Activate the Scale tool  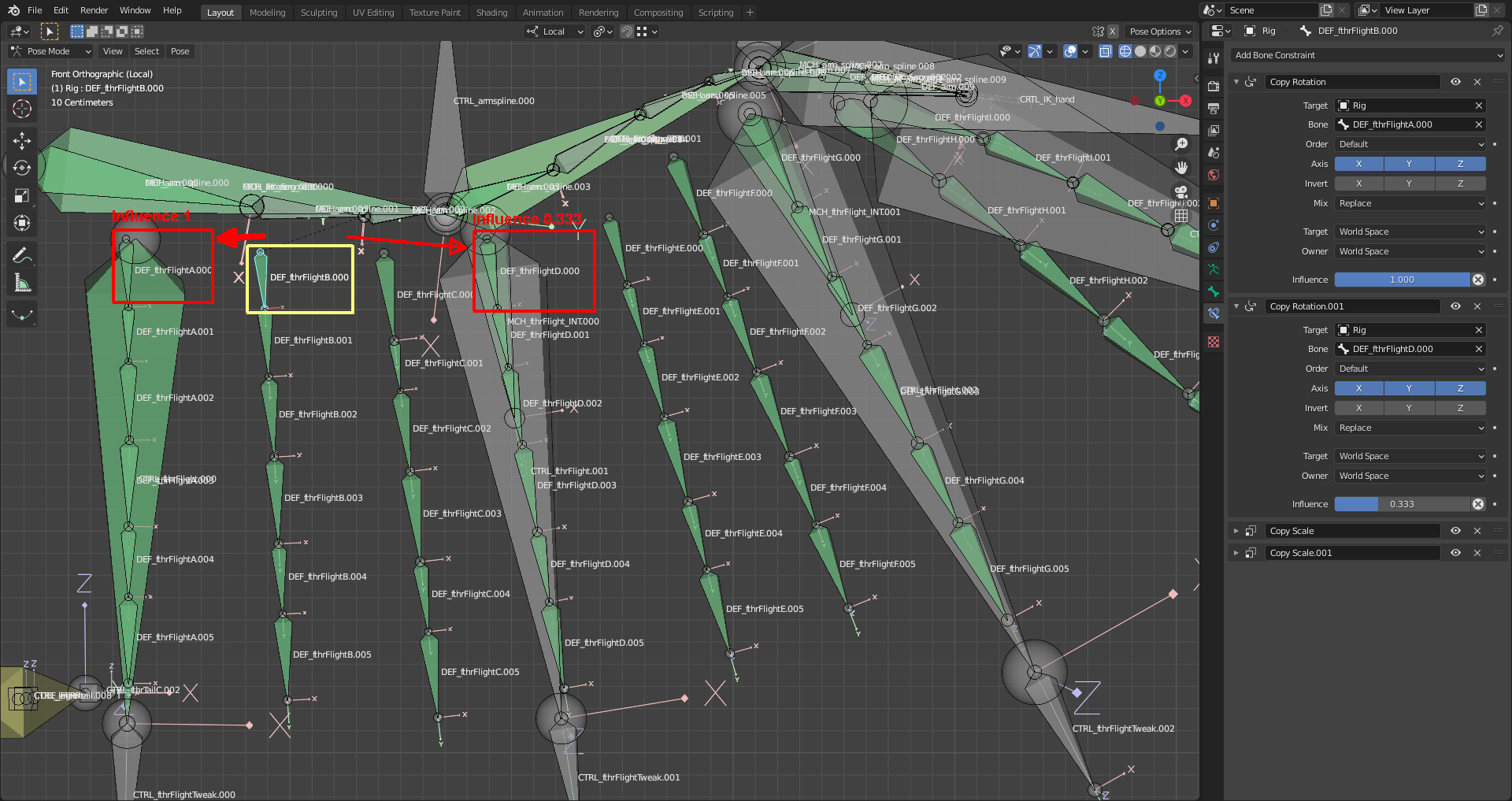[x=21, y=195]
